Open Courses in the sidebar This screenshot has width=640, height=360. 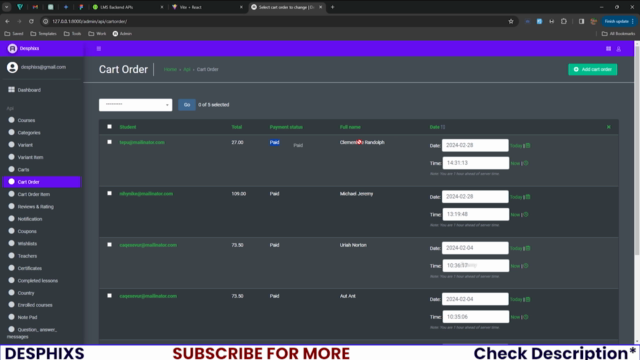click(26, 120)
